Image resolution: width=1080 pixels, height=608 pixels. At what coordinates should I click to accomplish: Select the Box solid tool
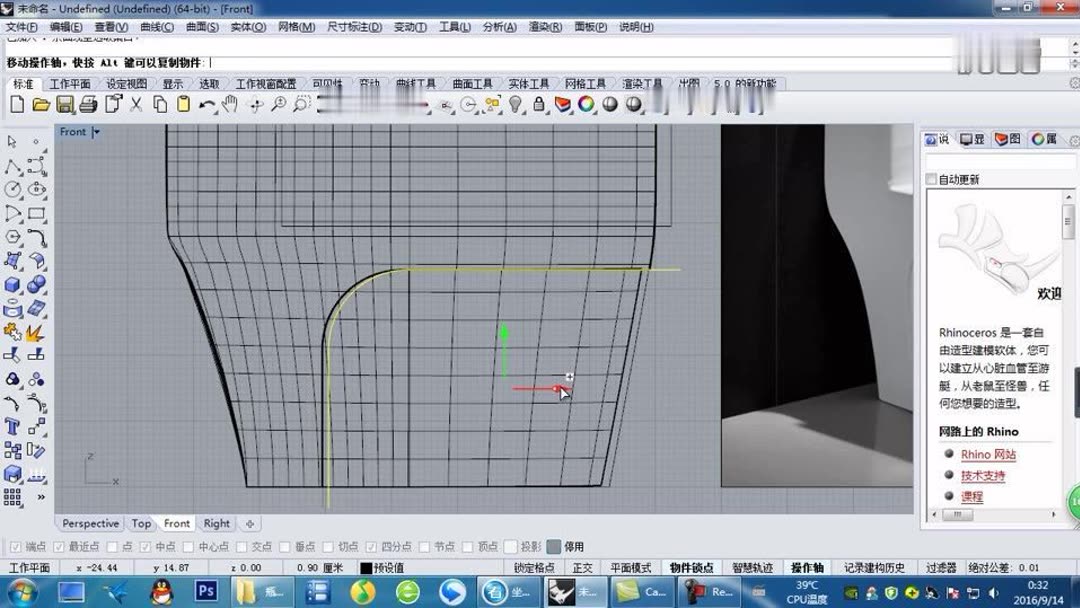13,285
